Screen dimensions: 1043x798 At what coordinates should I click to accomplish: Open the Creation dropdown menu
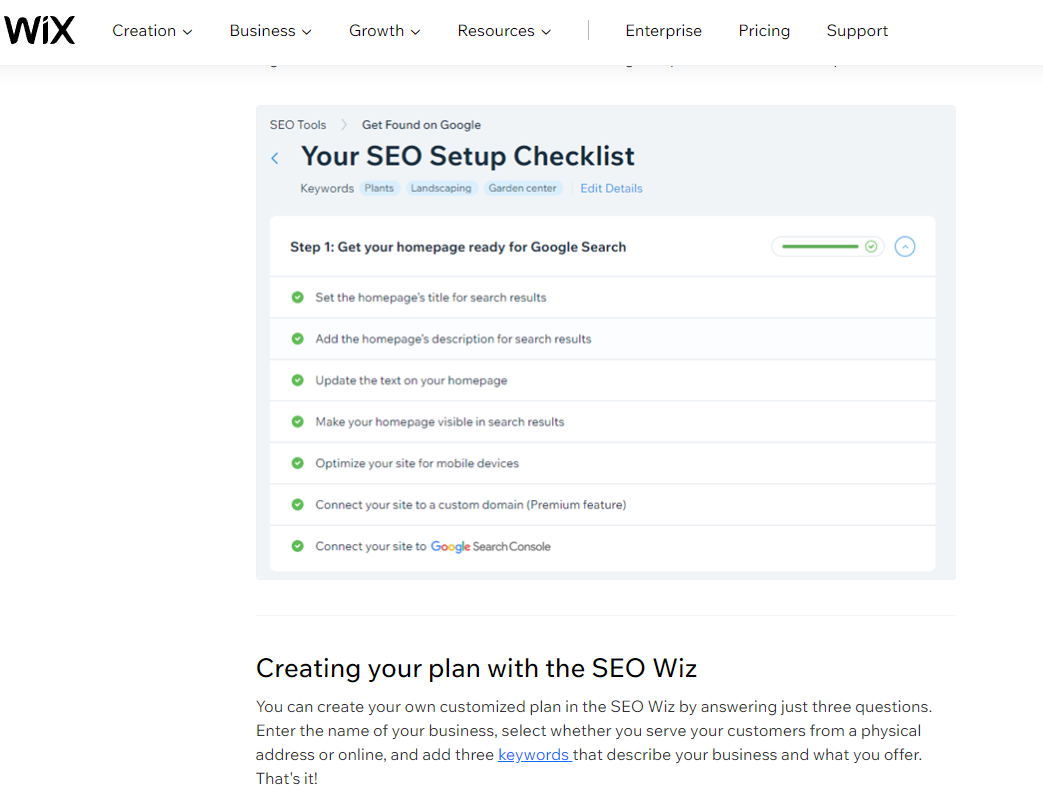click(x=152, y=31)
